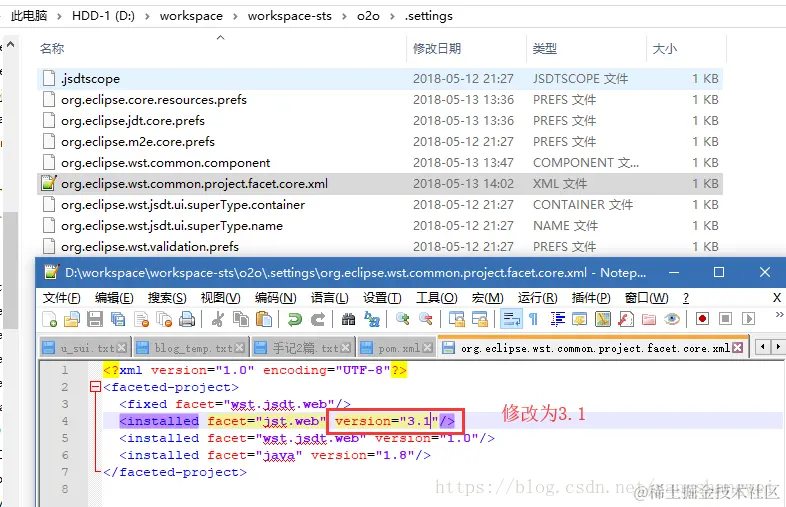Open the 语言(L) menu

(x=329, y=298)
